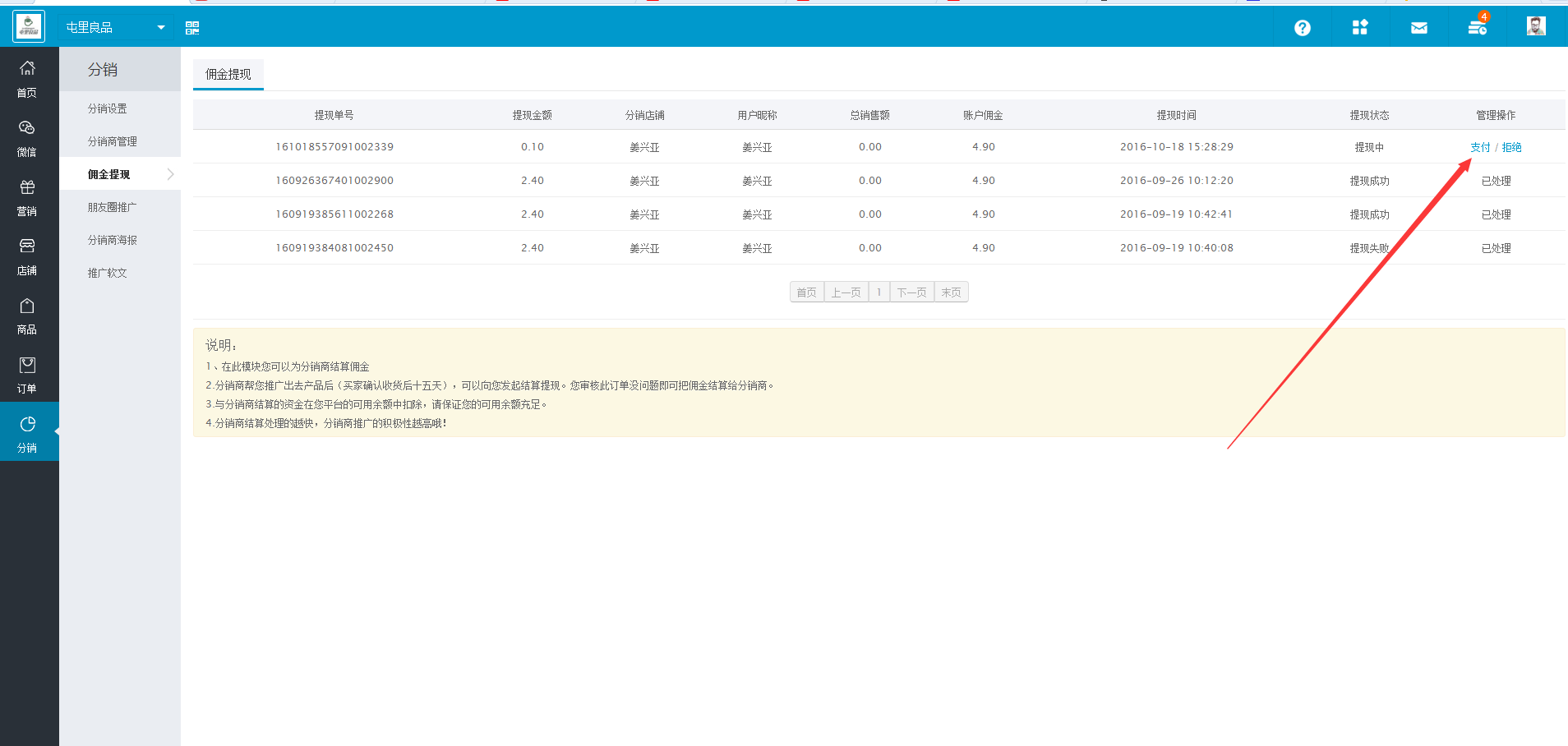The image size is (1568, 746).
Task: Click 提现失败 status text
Action: click(1370, 248)
